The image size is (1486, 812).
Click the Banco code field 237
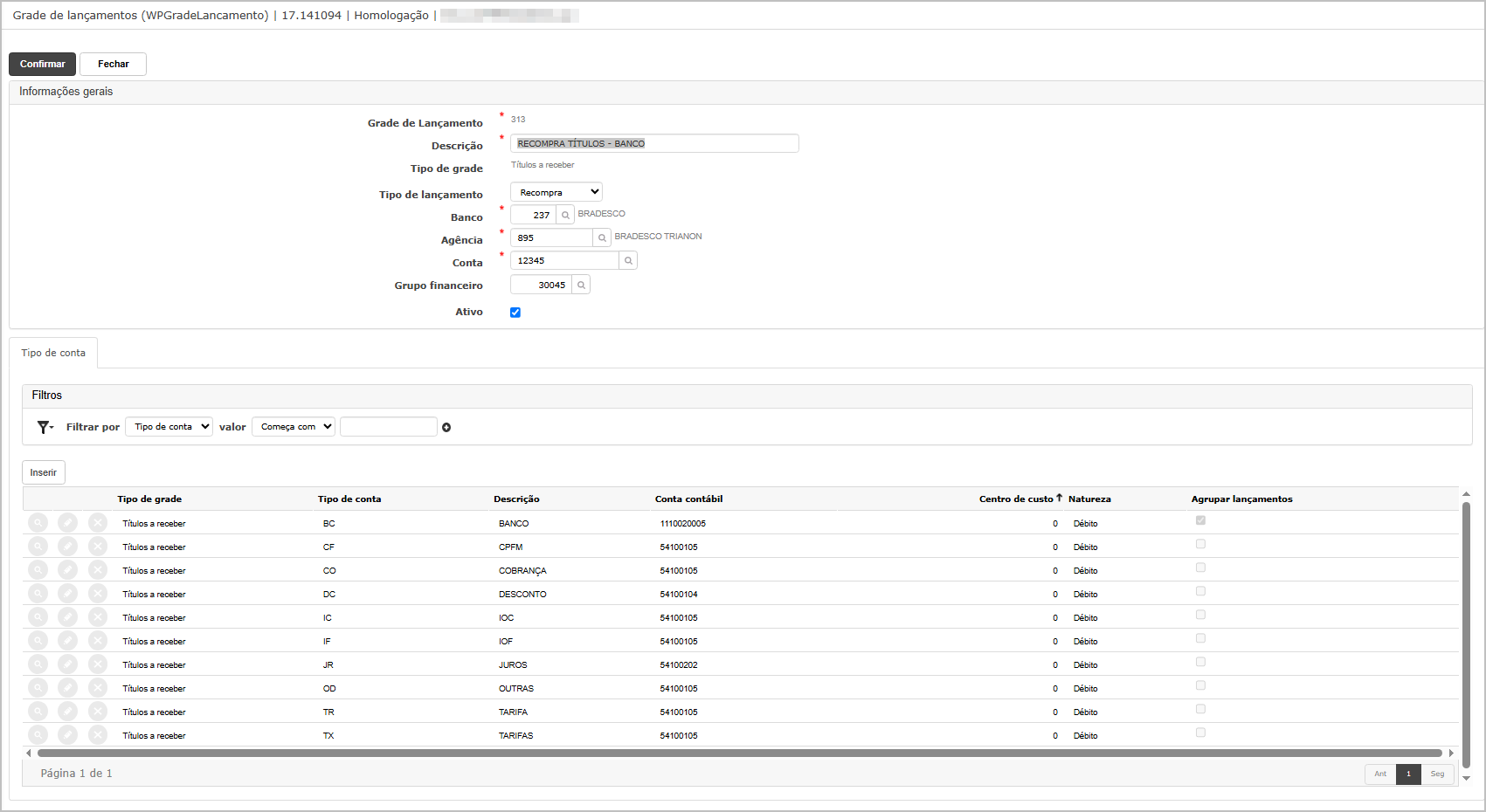pos(533,215)
